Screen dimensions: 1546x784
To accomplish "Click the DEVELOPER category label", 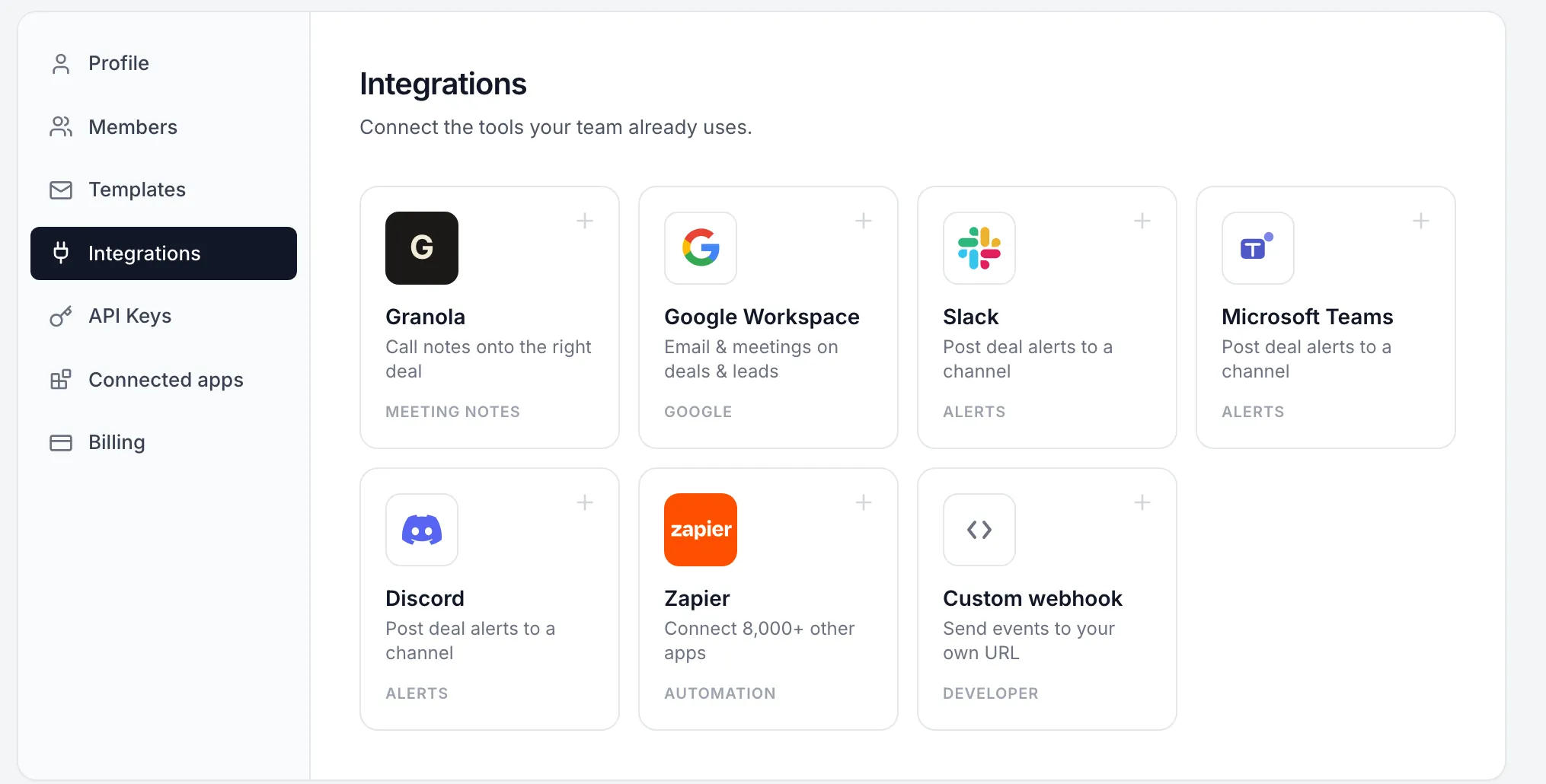I will pyautogui.click(x=991, y=693).
